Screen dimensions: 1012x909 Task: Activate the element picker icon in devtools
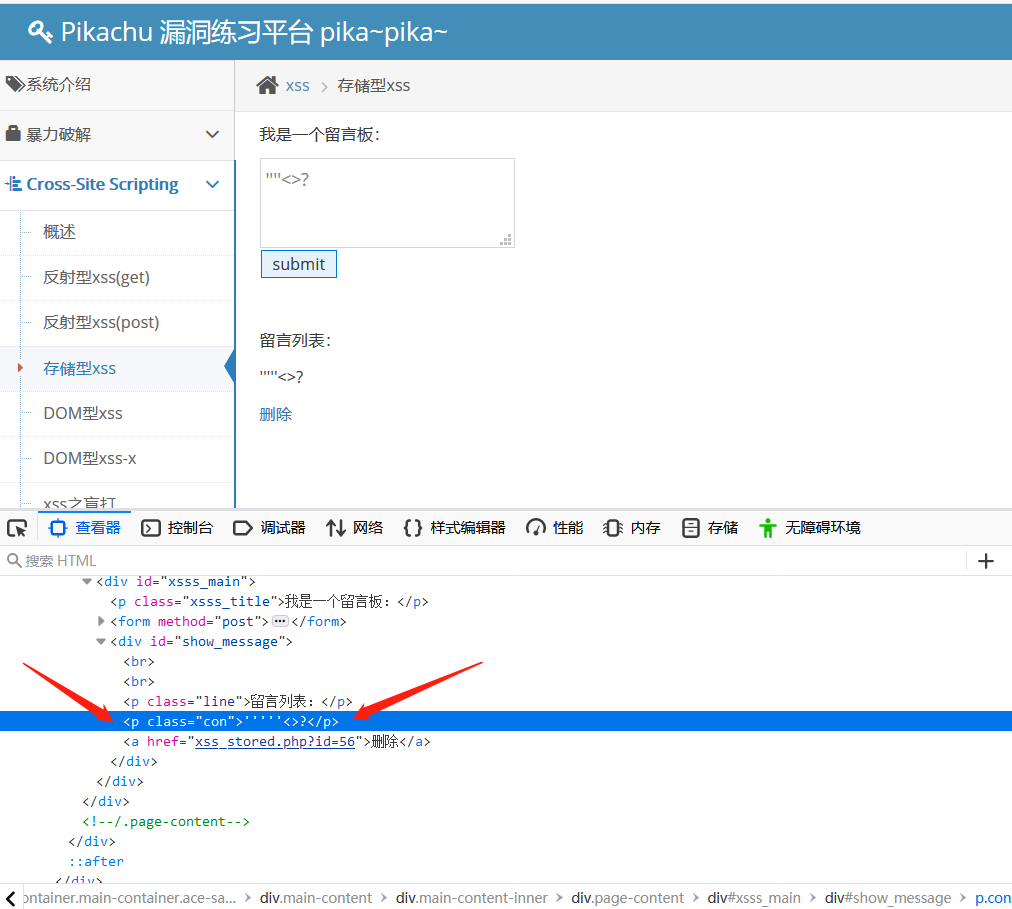17,528
